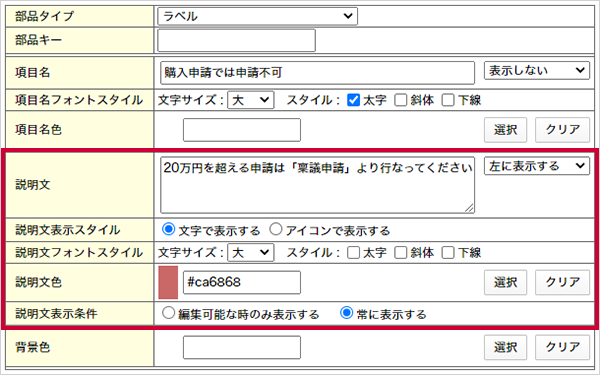Click the 部品キー input field

pyautogui.click(x=236, y=41)
